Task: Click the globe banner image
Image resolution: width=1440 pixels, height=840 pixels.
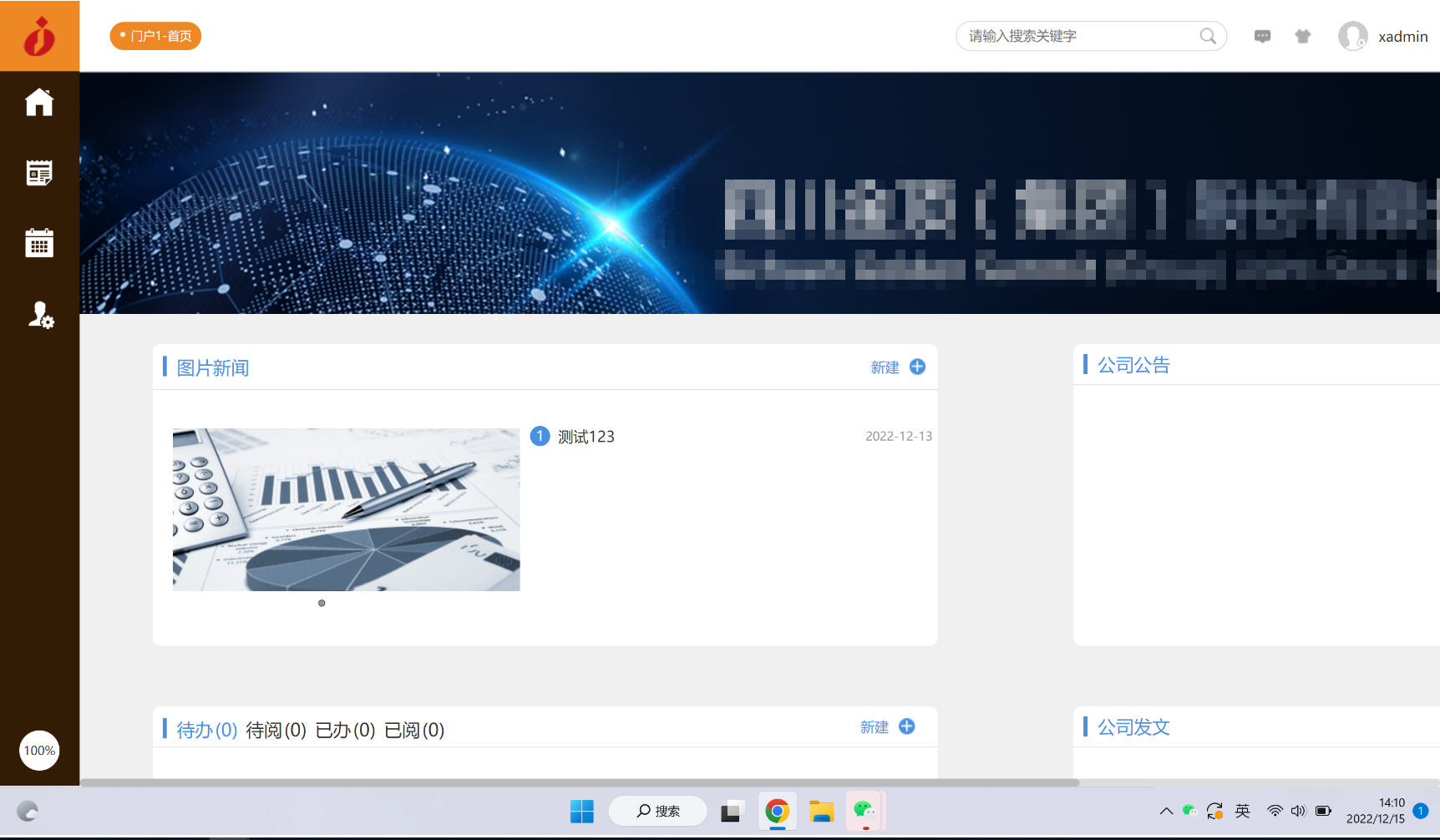Action: [x=759, y=193]
